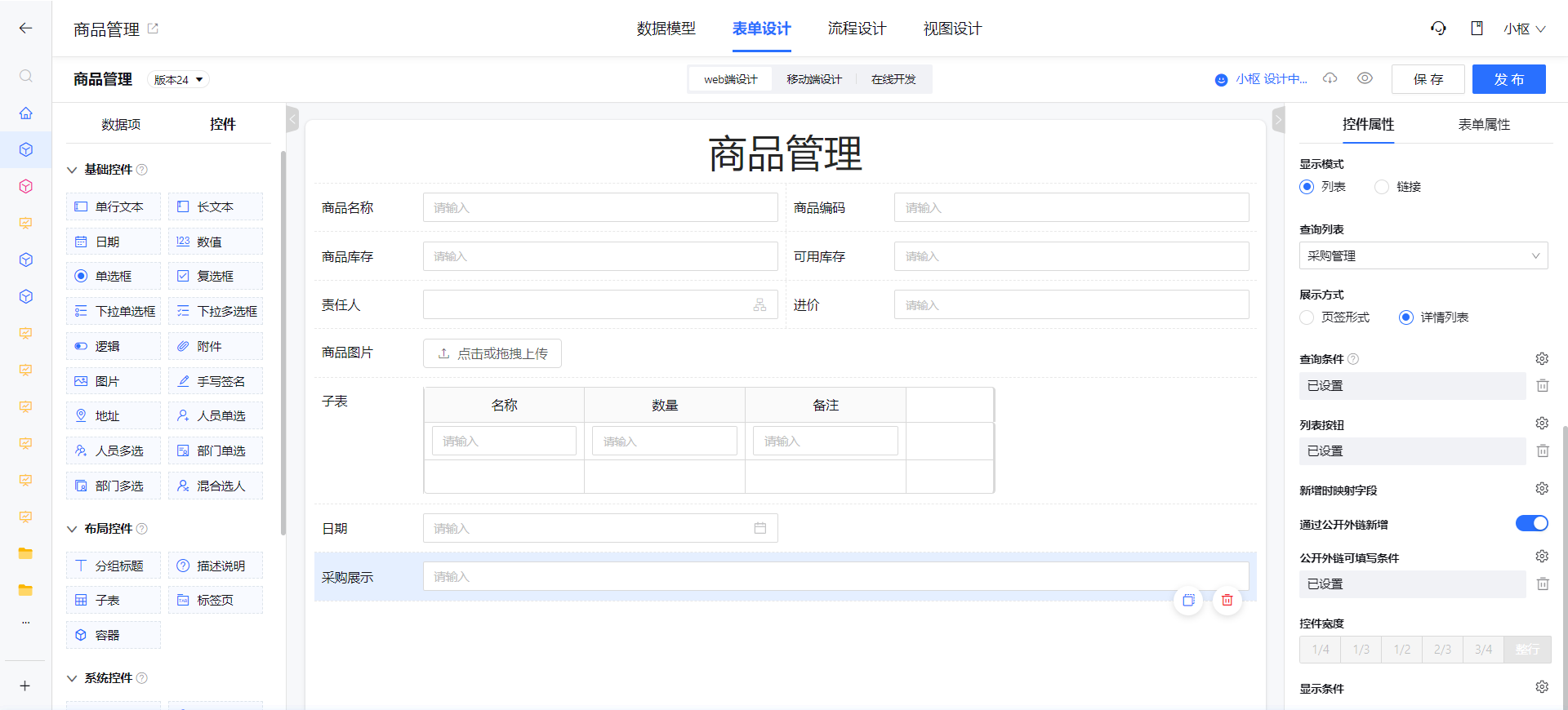This screenshot has height=710, width=1568.
Task: Switch to 流程设计 tab
Action: (x=857, y=29)
